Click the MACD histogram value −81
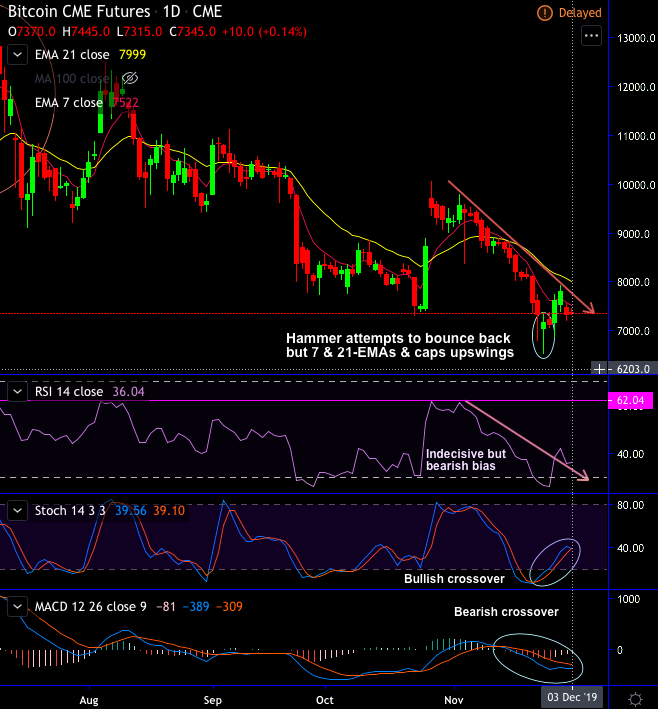 click(166, 606)
